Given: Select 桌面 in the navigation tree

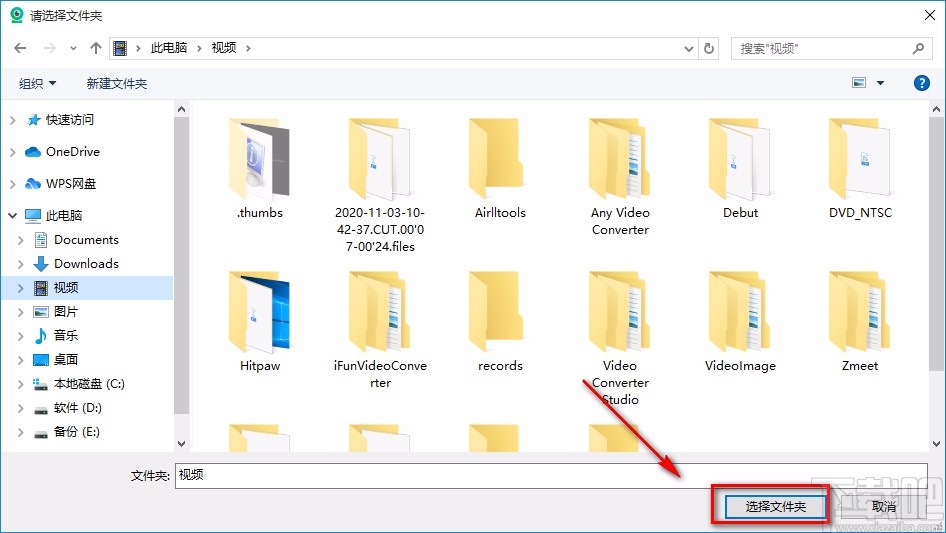Looking at the screenshot, I should (66, 360).
